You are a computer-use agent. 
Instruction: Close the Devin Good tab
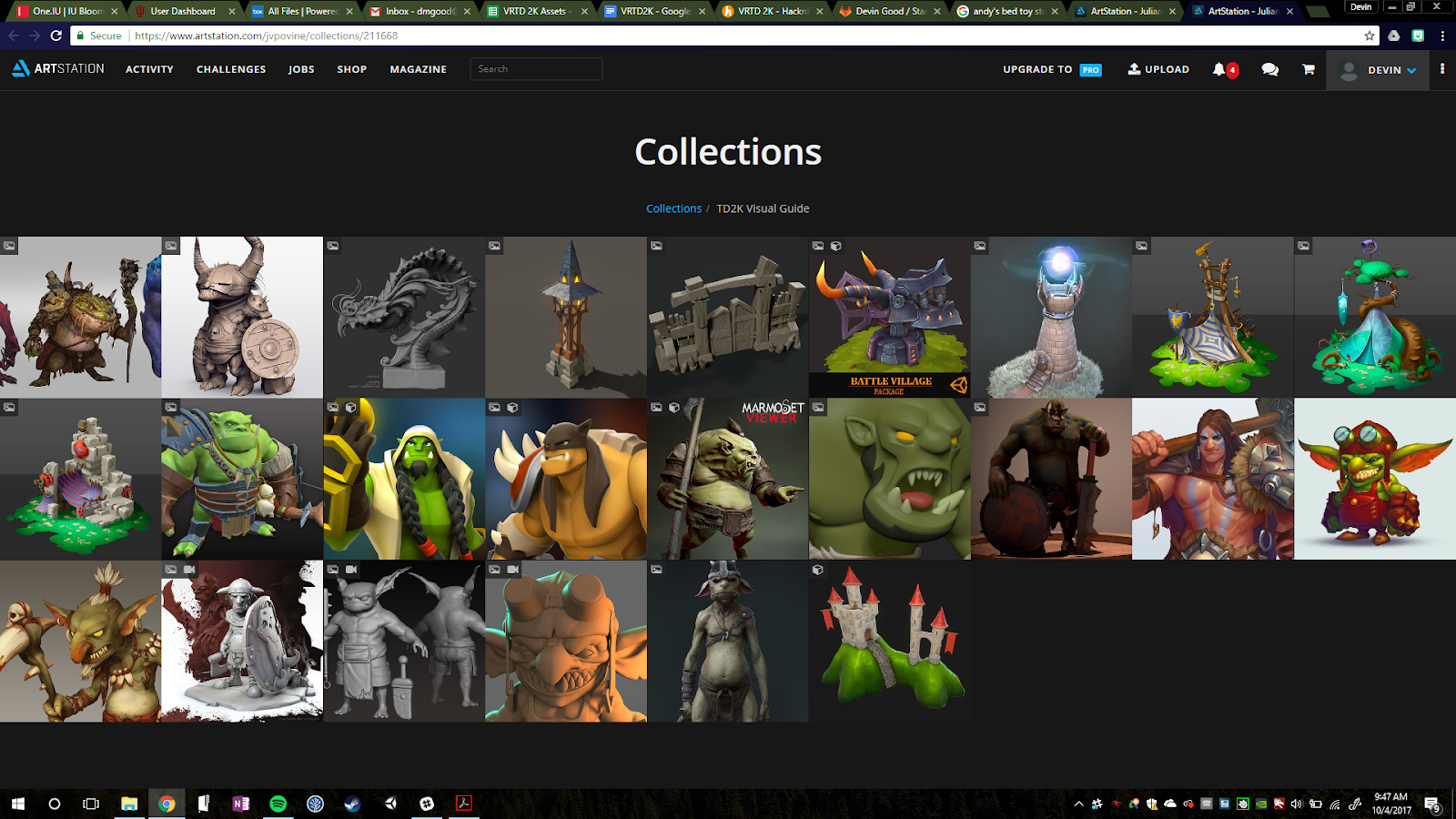(937, 11)
